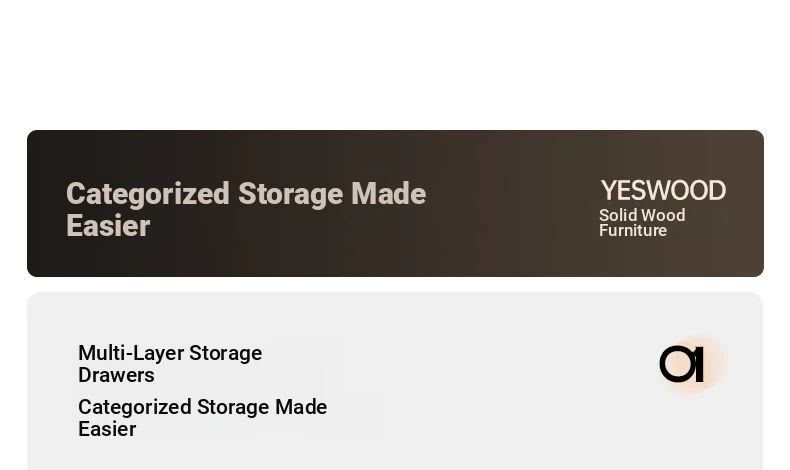790x470 pixels.
Task: Select the word Storage in banner headline
Action: [x=290, y=194]
